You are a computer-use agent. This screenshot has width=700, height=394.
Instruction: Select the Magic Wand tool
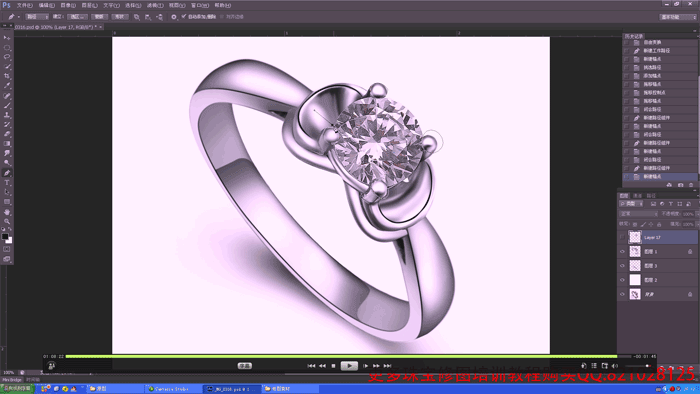(7, 67)
